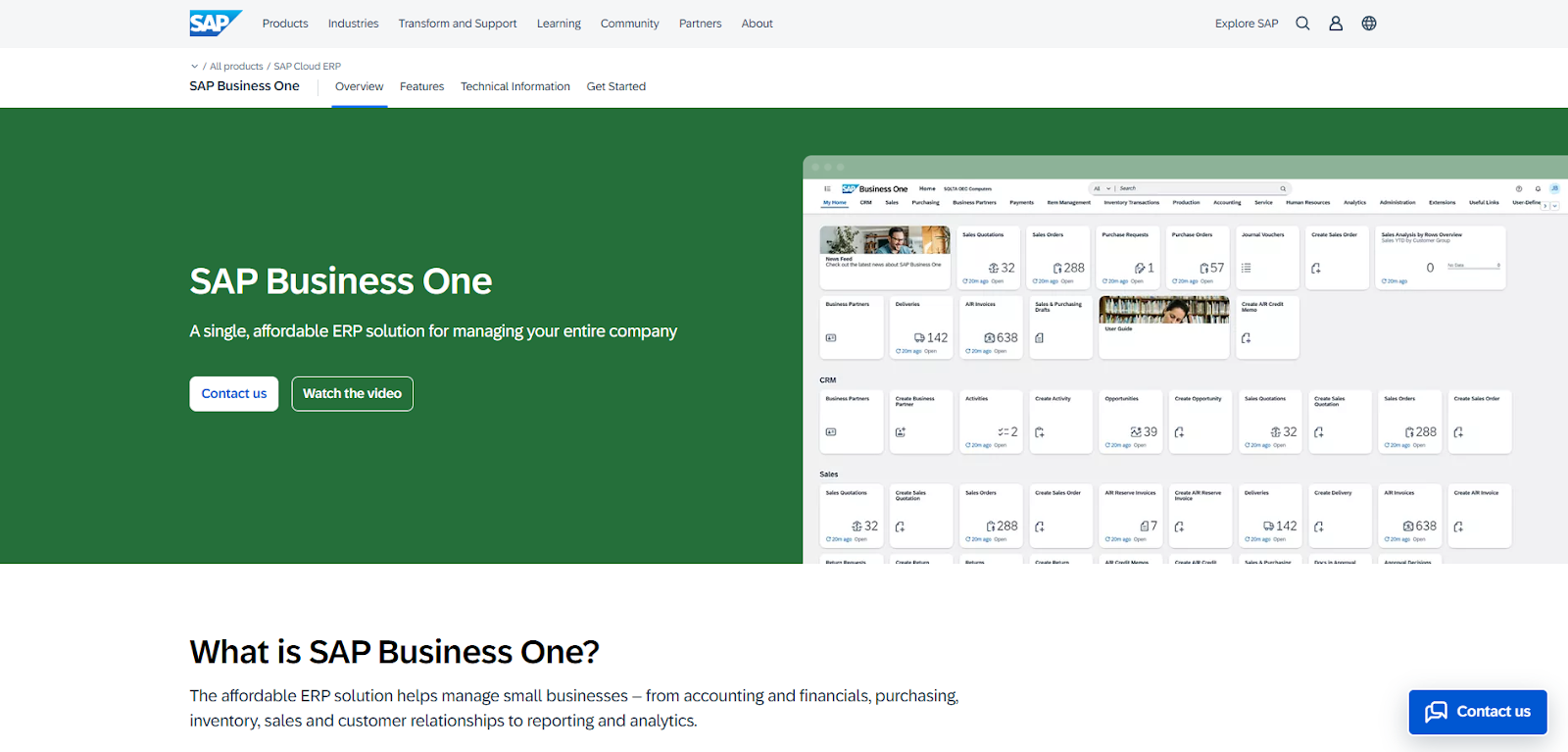
Task: Open the Explore SAP link
Action: click(x=1247, y=24)
